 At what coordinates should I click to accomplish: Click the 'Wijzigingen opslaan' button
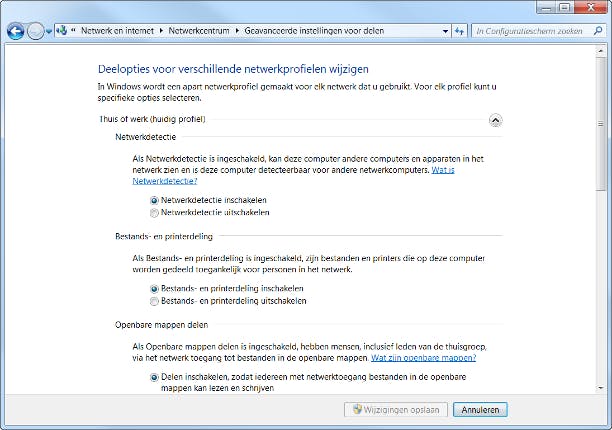[396, 410]
